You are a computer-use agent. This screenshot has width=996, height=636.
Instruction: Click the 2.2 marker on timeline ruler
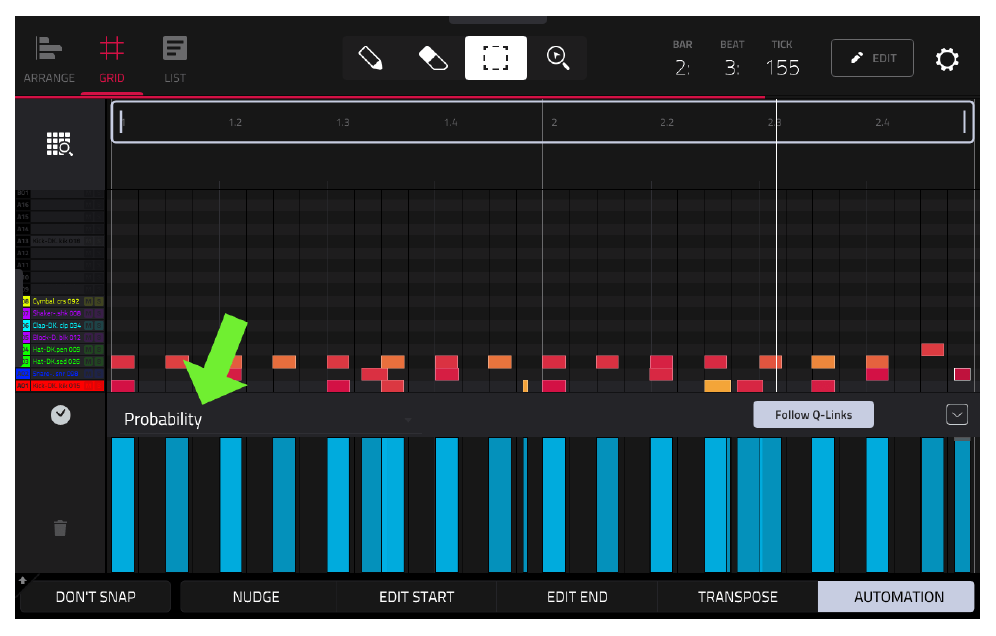666,122
